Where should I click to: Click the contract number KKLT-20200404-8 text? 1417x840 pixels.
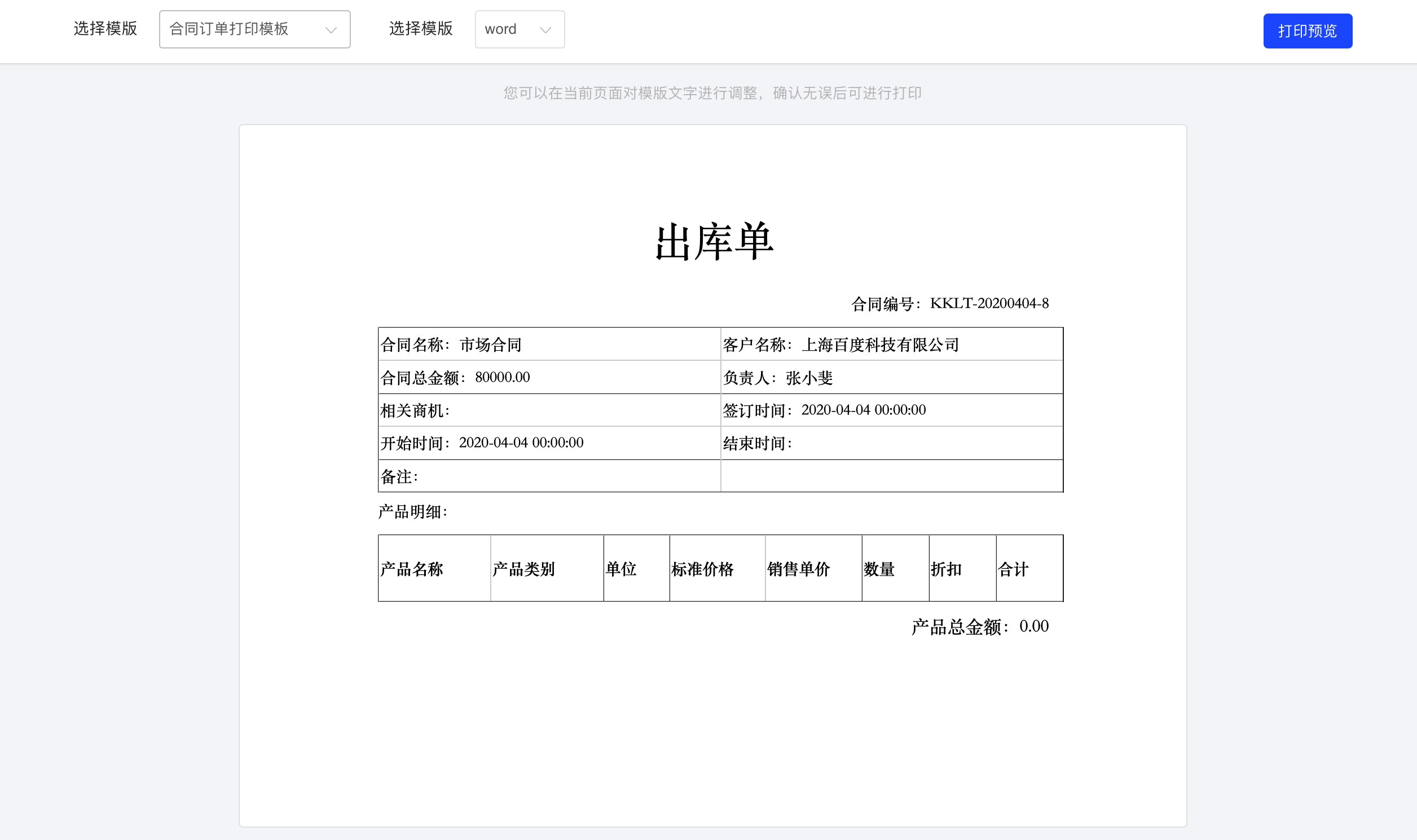[x=988, y=303]
